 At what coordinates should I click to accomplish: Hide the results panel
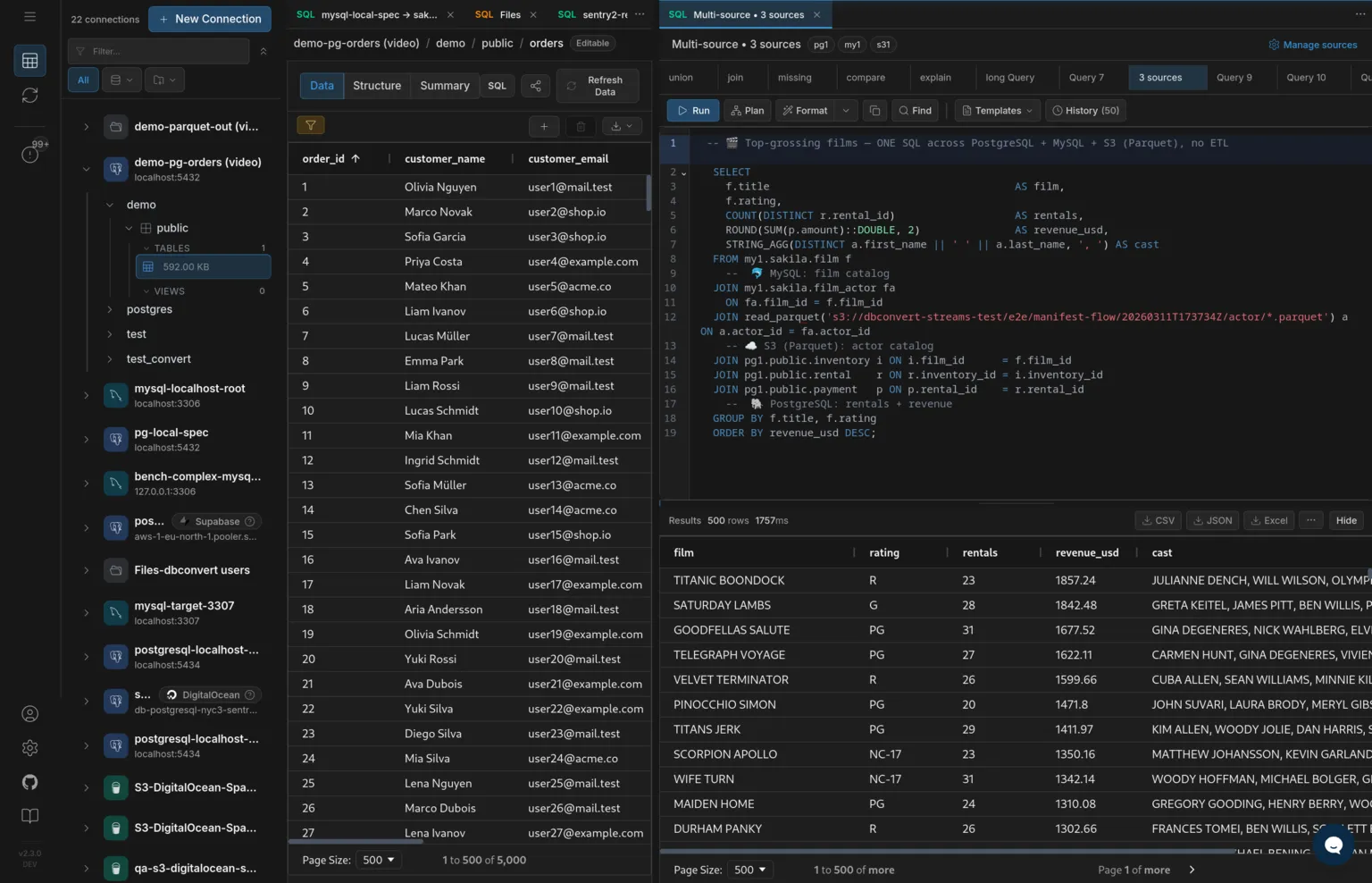click(x=1346, y=520)
